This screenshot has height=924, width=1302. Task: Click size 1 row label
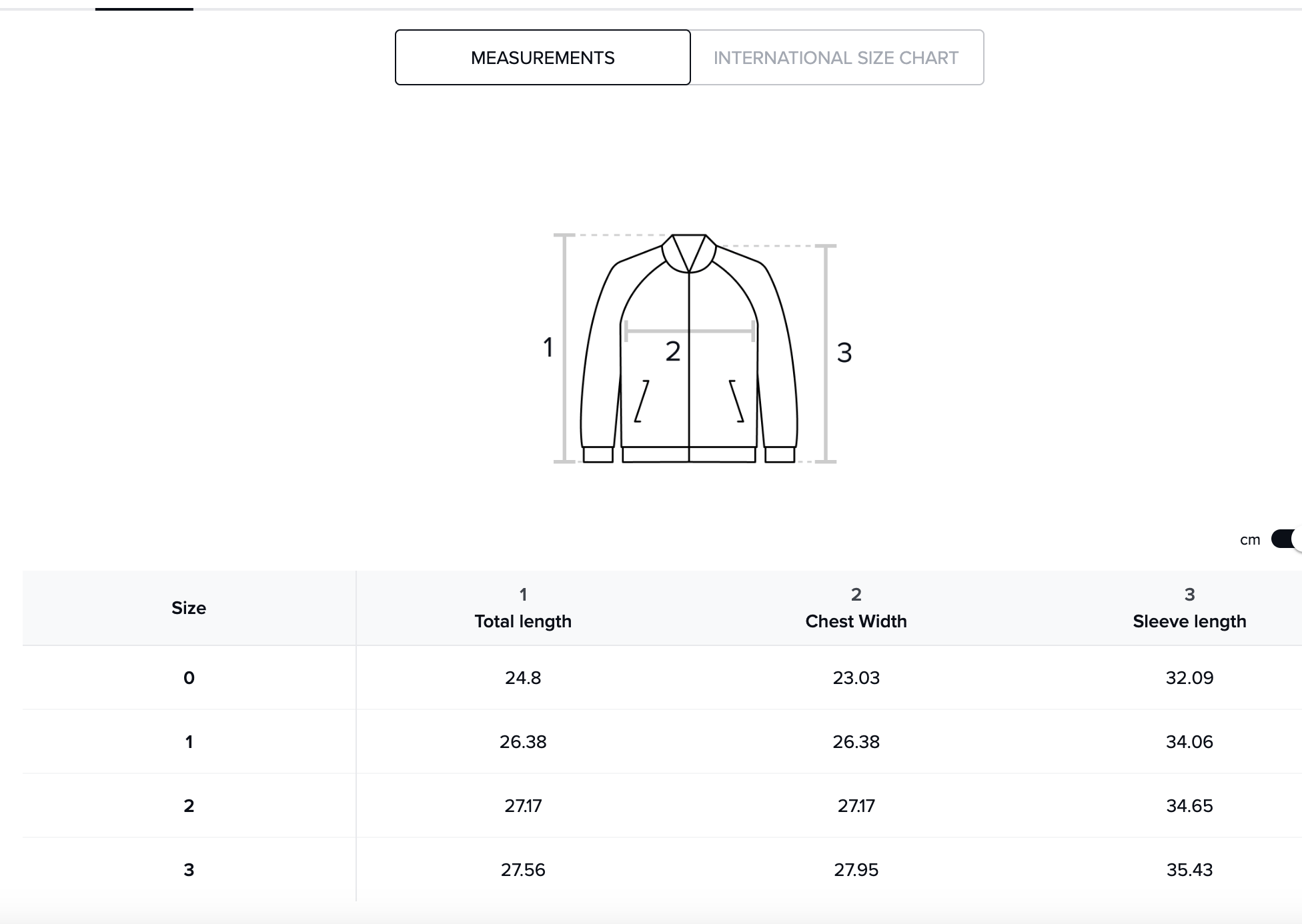189,742
